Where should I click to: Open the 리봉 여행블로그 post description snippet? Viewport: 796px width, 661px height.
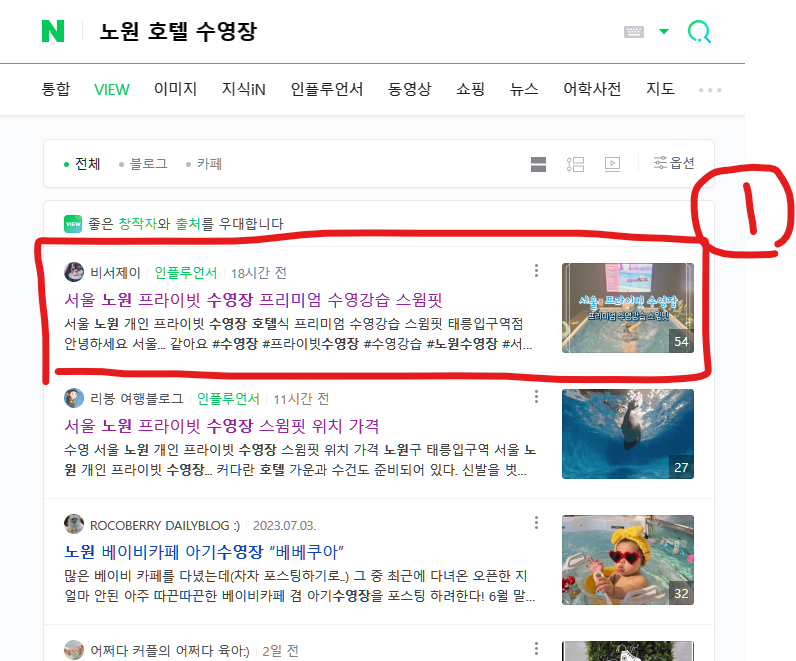[300, 459]
